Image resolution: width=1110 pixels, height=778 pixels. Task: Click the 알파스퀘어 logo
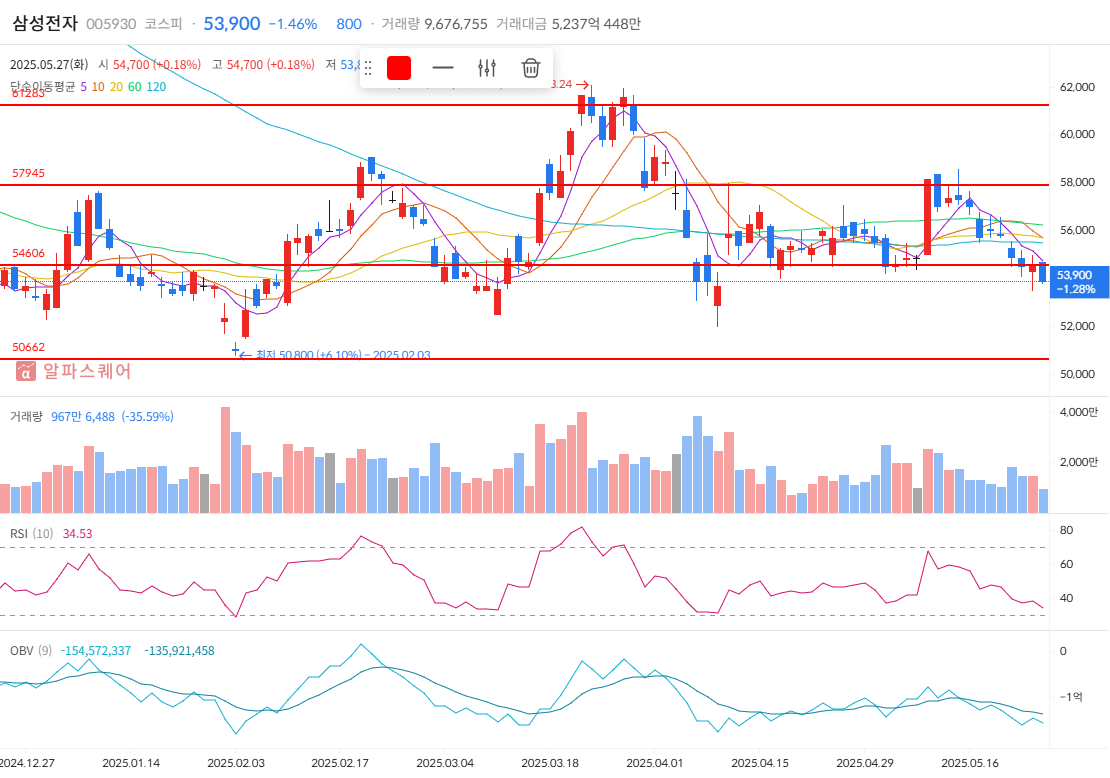click(x=74, y=371)
